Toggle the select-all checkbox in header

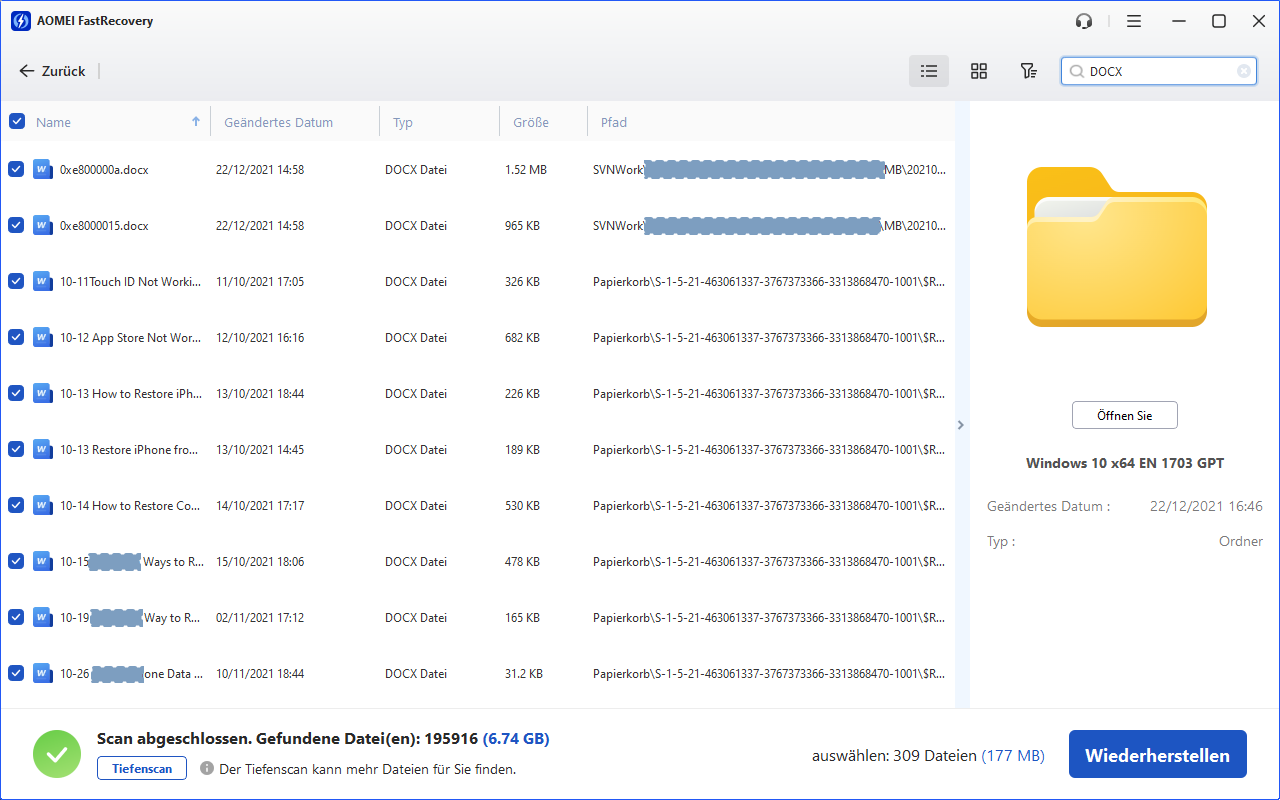[17, 121]
